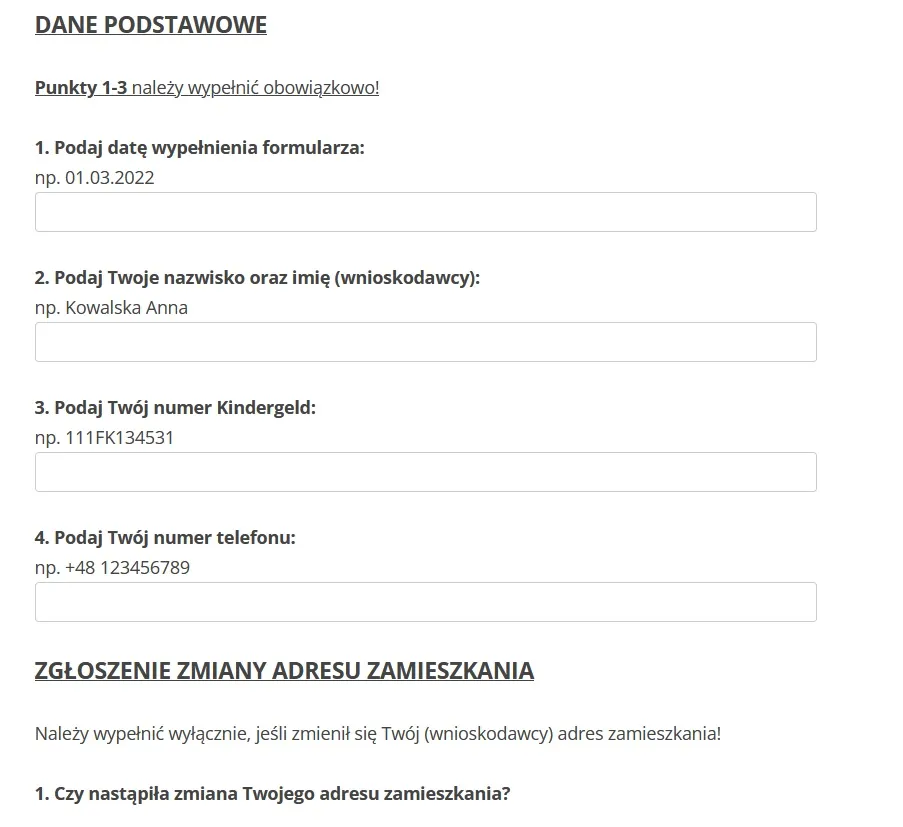Click the example name 'np. Kowalska Anna'
This screenshot has height=827, width=903.
[111, 308]
